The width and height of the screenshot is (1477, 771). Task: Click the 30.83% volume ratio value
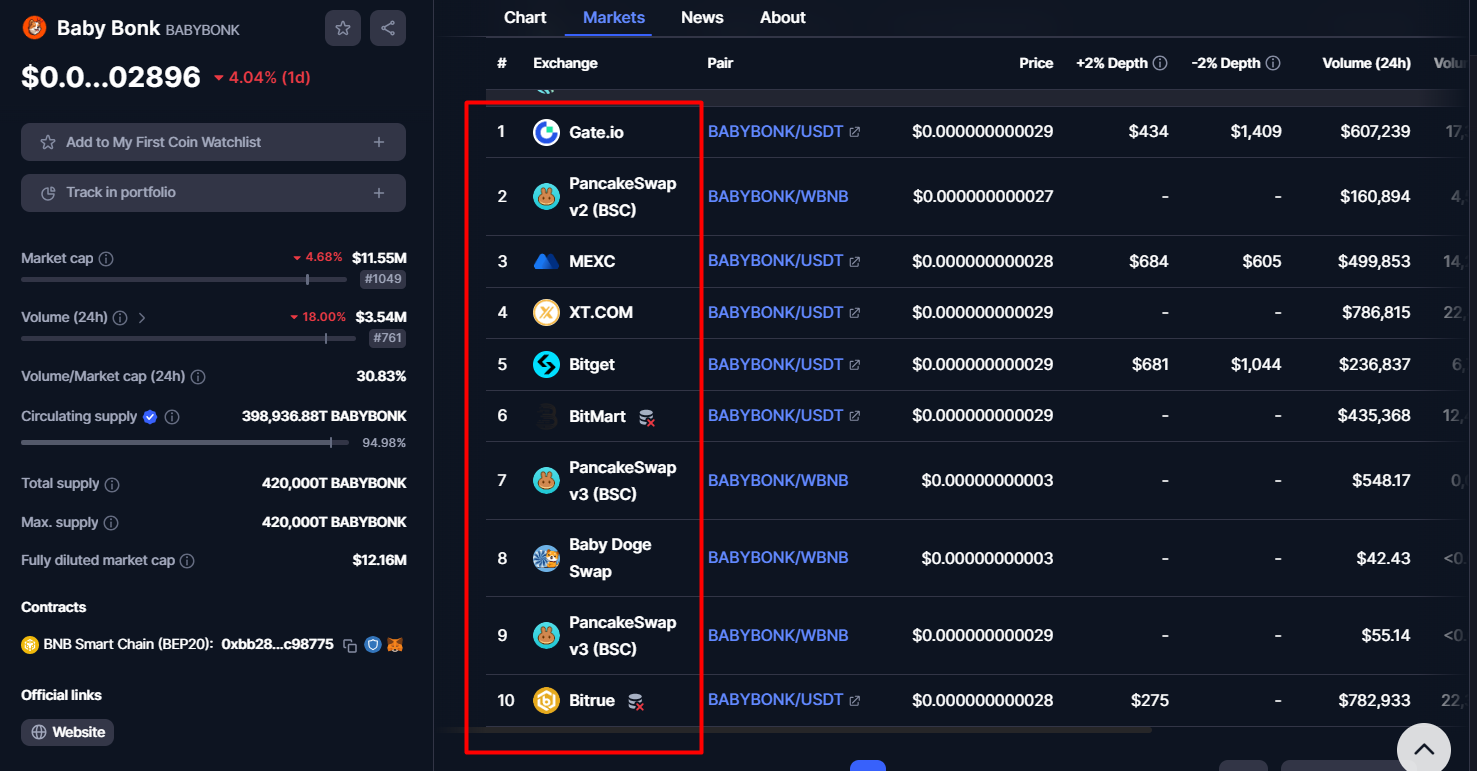[x=381, y=377]
